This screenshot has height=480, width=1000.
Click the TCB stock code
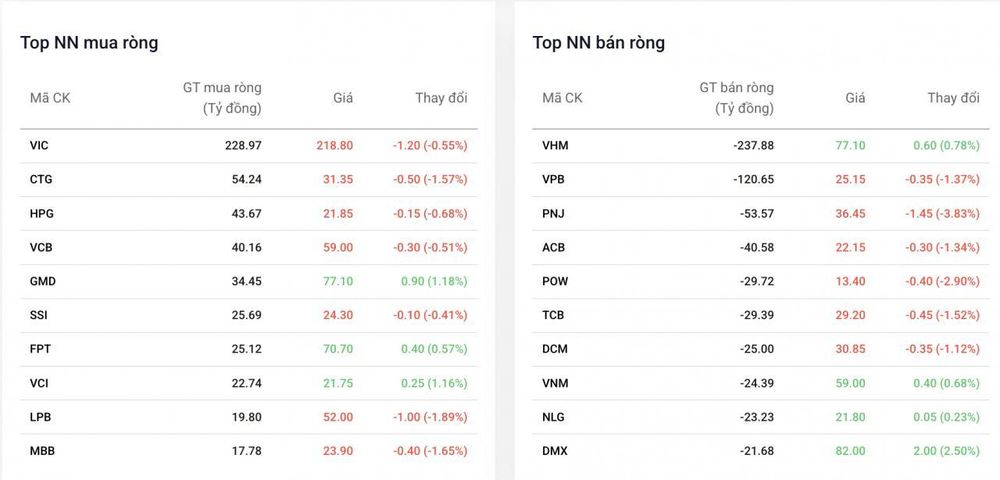point(553,315)
